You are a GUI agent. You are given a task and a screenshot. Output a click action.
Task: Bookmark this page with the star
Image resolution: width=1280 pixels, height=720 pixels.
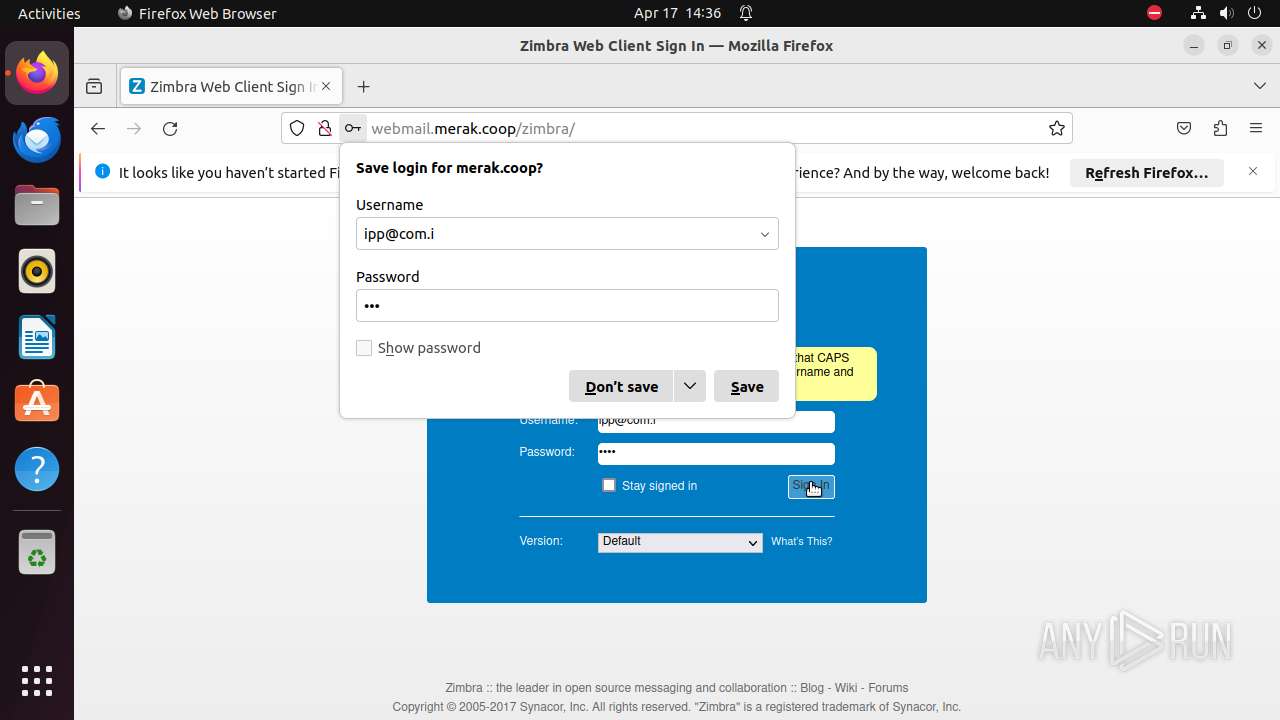1056,128
